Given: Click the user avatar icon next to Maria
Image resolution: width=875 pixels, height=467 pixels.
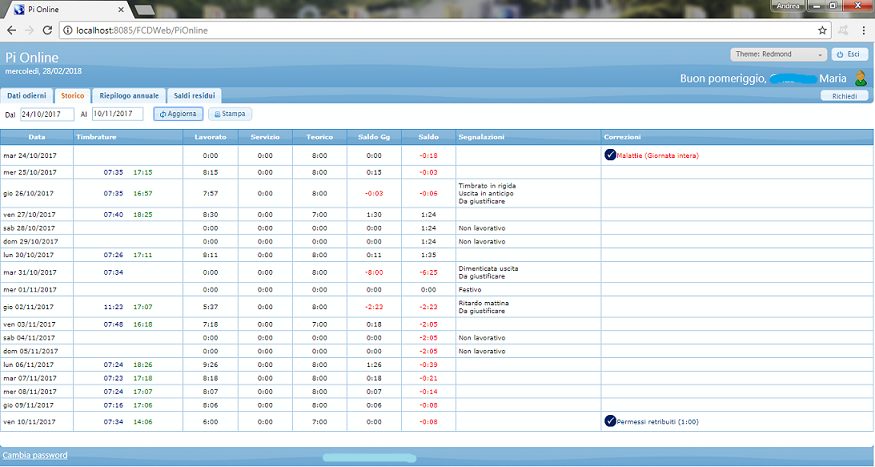Looking at the screenshot, I should pos(859,78).
